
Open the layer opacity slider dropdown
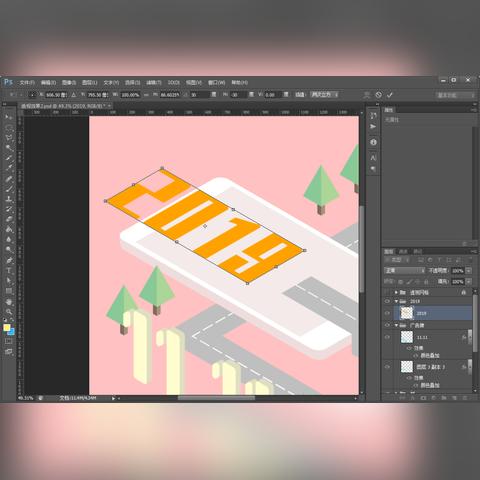pos(469,271)
